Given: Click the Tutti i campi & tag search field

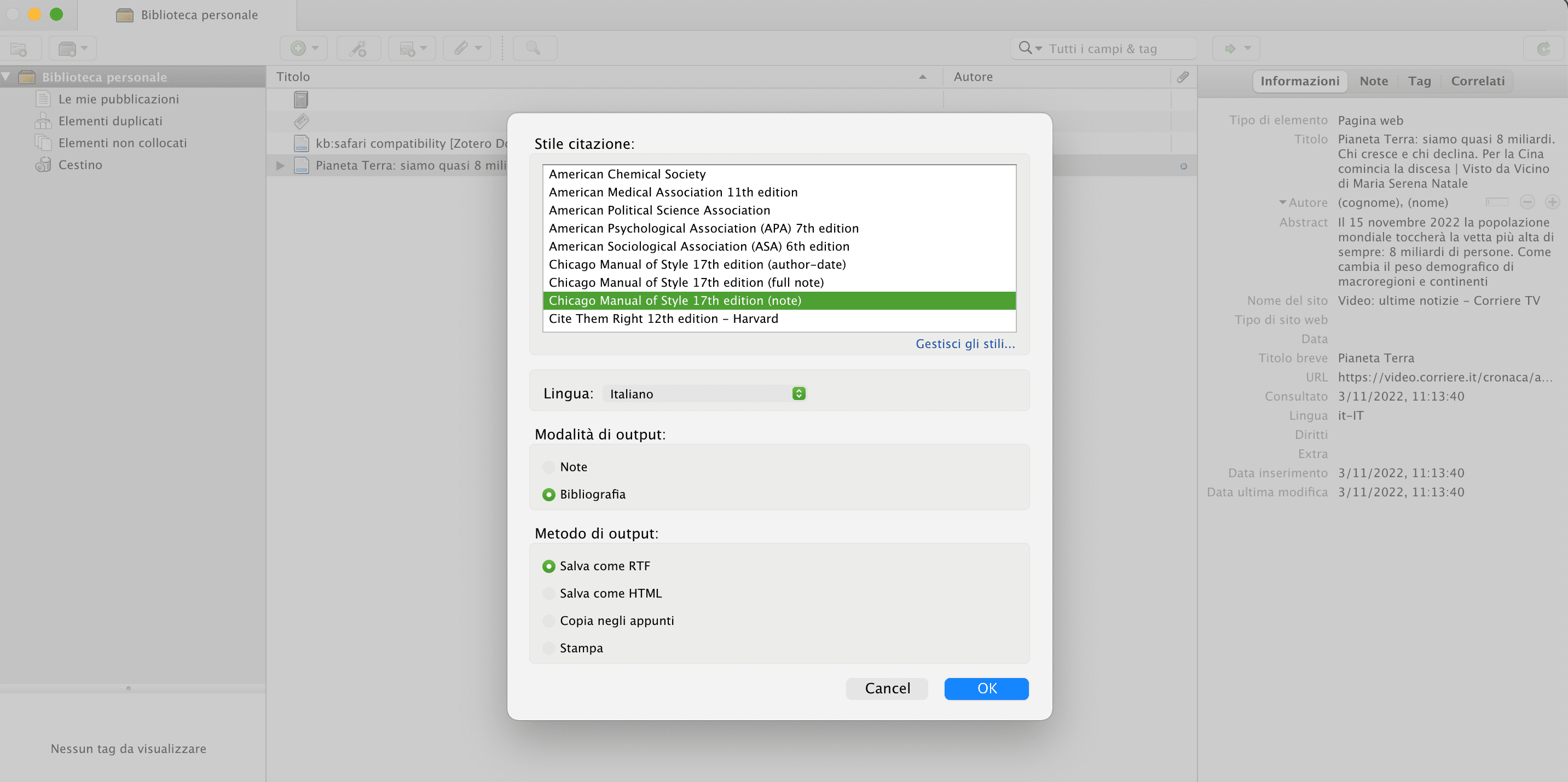Looking at the screenshot, I should [x=1103, y=49].
